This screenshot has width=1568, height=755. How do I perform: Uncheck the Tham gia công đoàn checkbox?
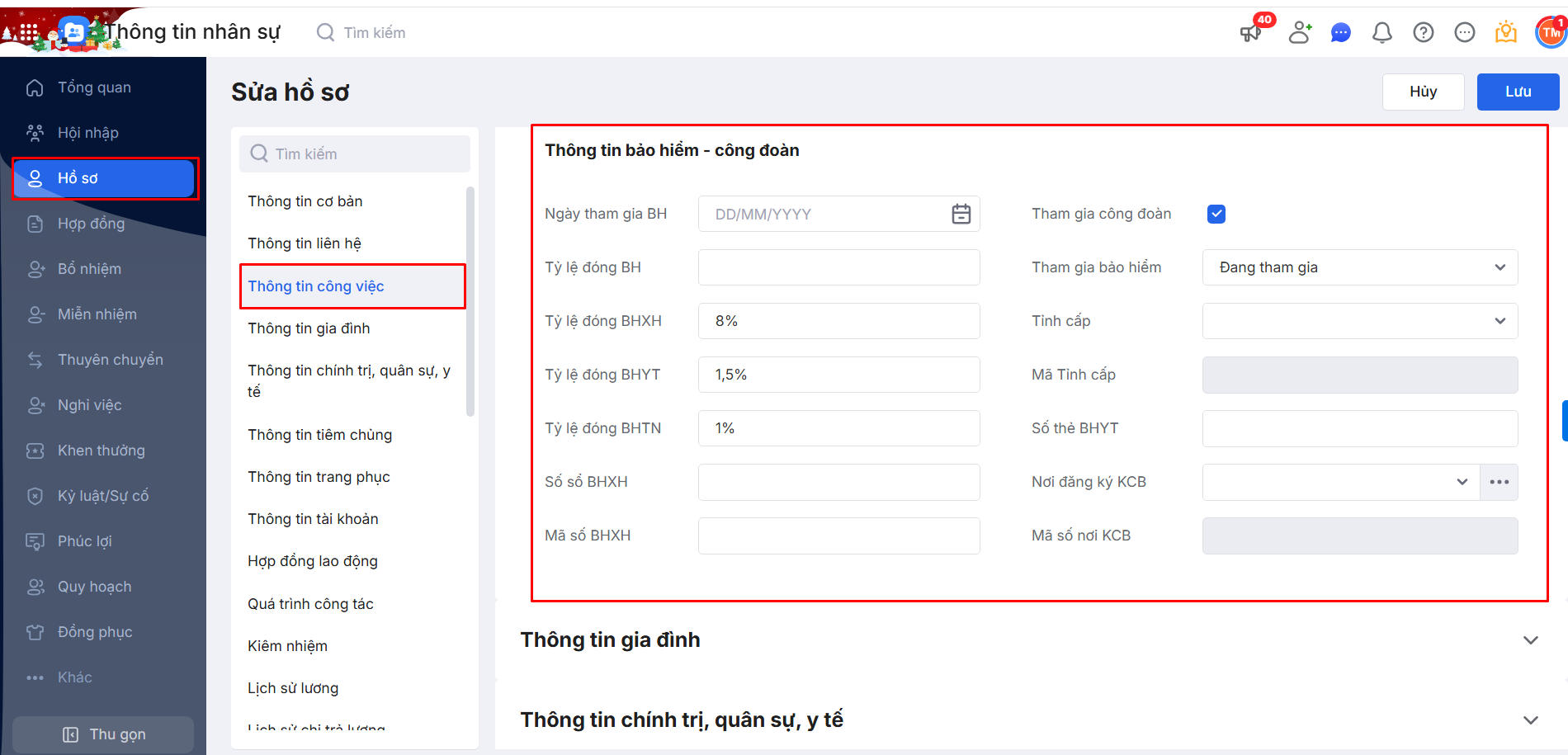[x=1216, y=214]
